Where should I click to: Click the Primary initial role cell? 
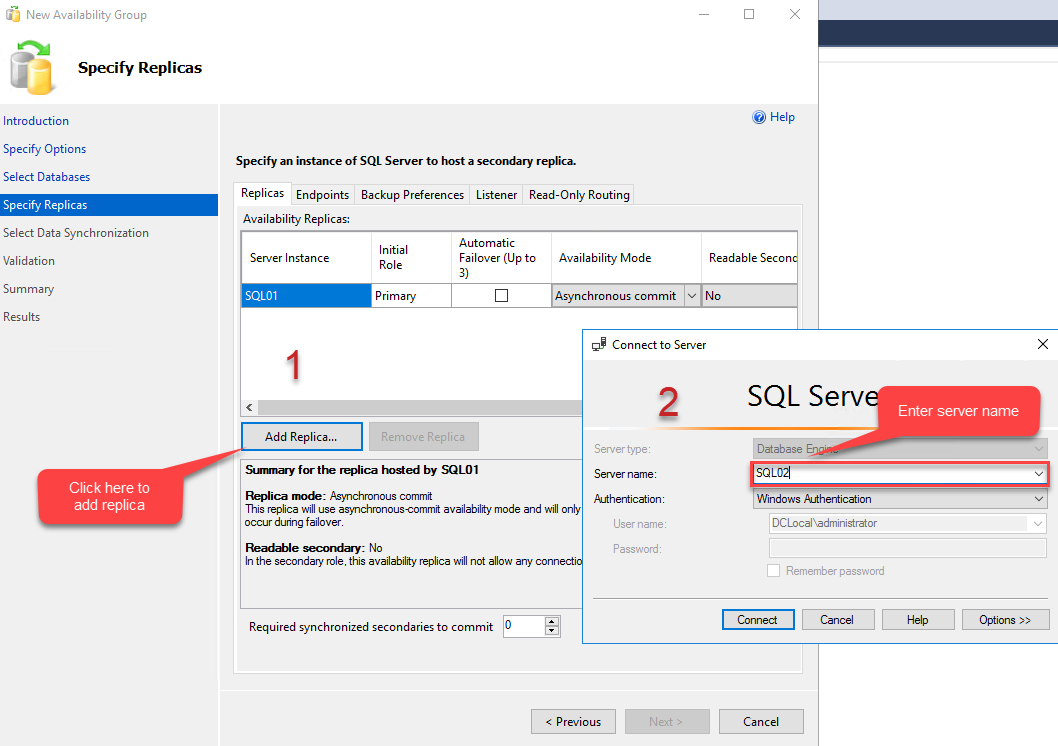411,295
